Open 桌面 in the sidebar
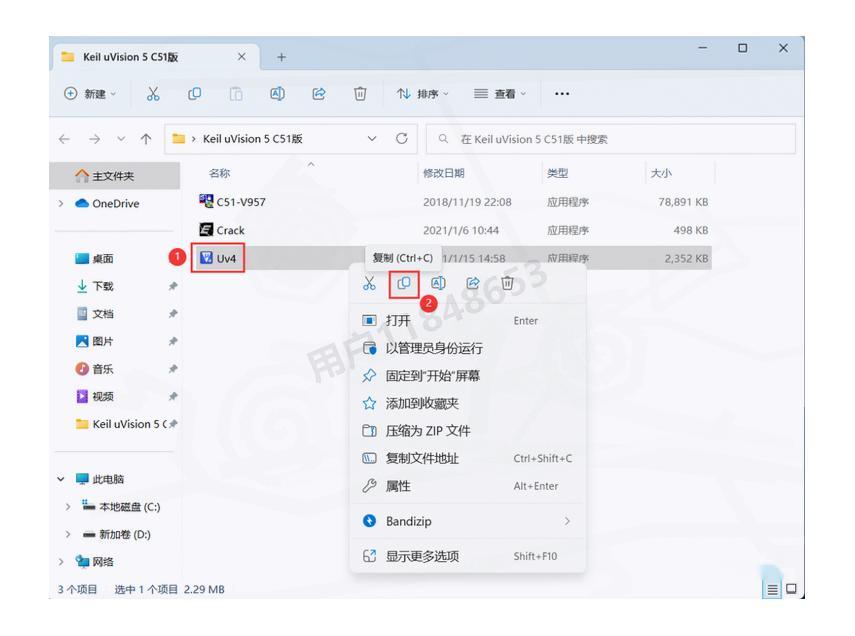Viewport: 855px width, 636px height. point(94,259)
